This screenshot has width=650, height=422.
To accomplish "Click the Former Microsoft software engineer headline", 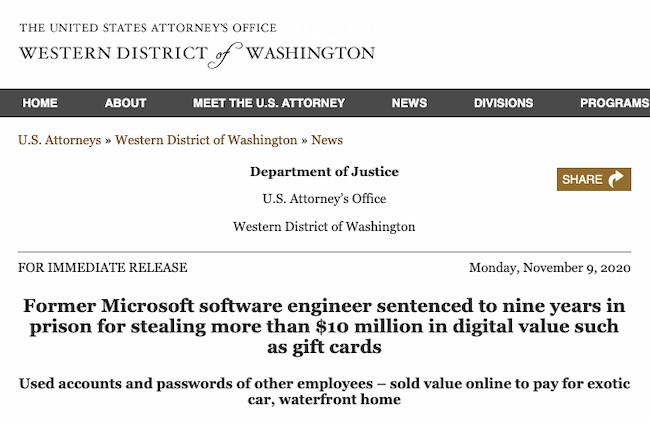I will [x=324, y=326].
